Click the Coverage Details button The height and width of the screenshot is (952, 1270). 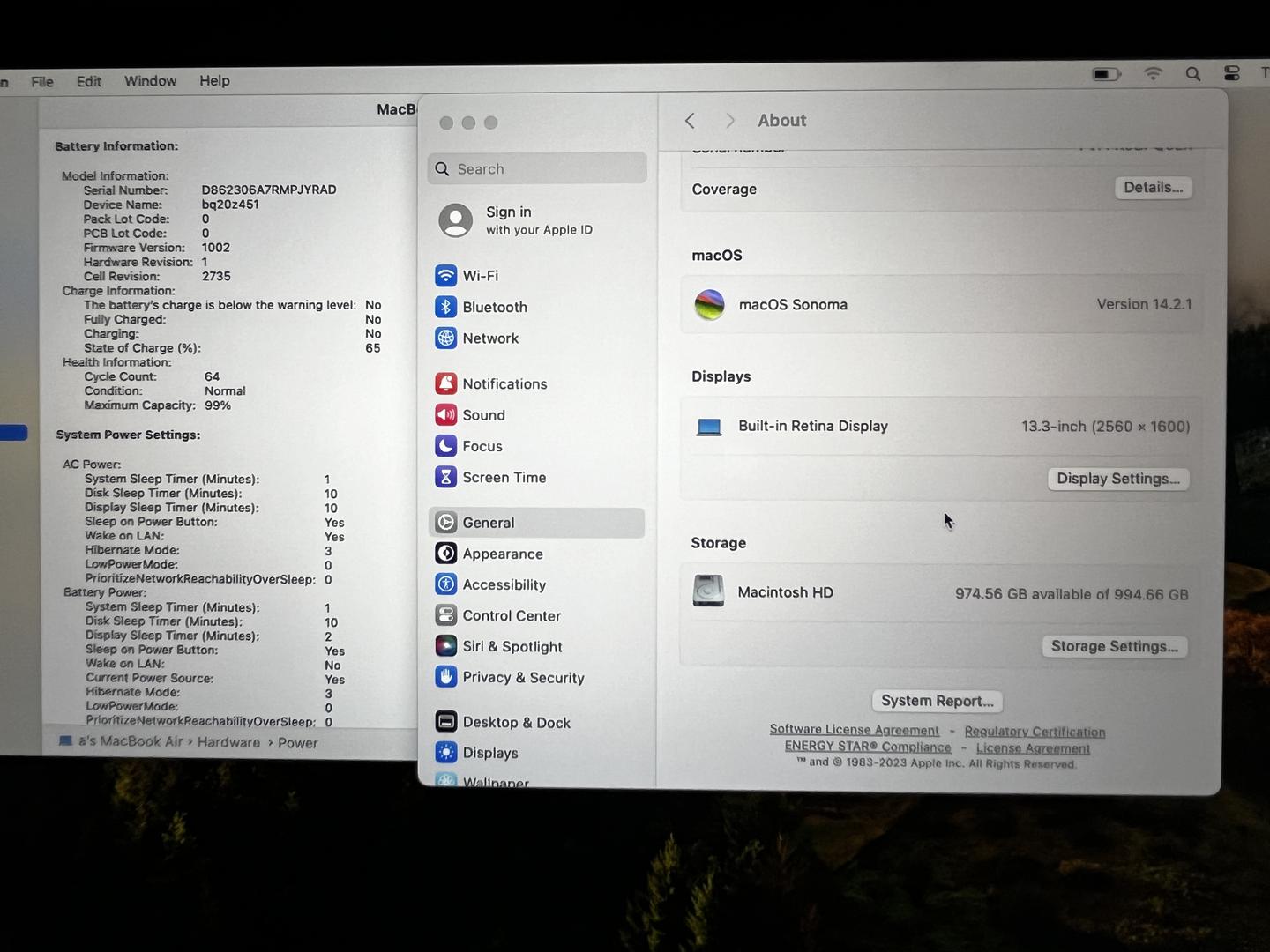(1153, 188)
